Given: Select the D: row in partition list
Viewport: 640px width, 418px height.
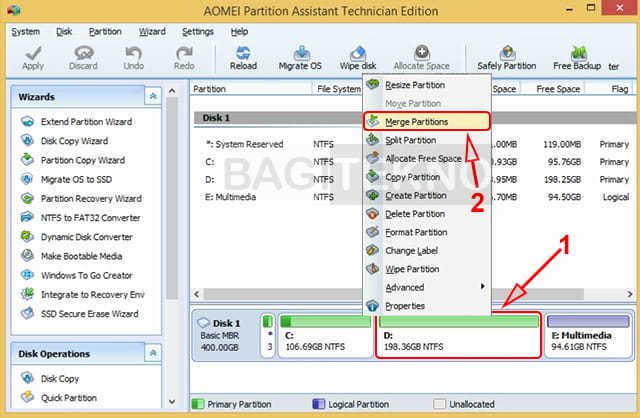Looking at the screenshot, I should [x=413, y=180].
